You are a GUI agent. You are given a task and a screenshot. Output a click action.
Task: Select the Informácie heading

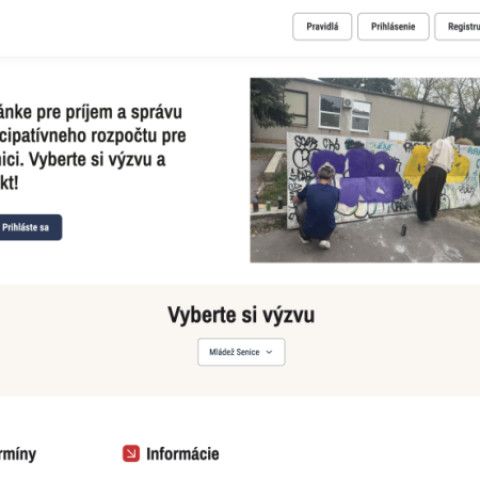pos(183,454)
